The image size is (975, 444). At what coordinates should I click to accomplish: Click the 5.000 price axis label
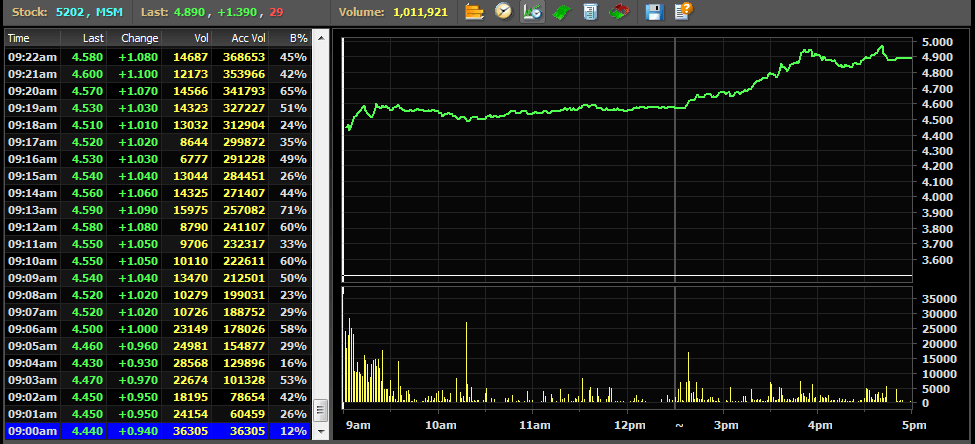tap(936, 42)
